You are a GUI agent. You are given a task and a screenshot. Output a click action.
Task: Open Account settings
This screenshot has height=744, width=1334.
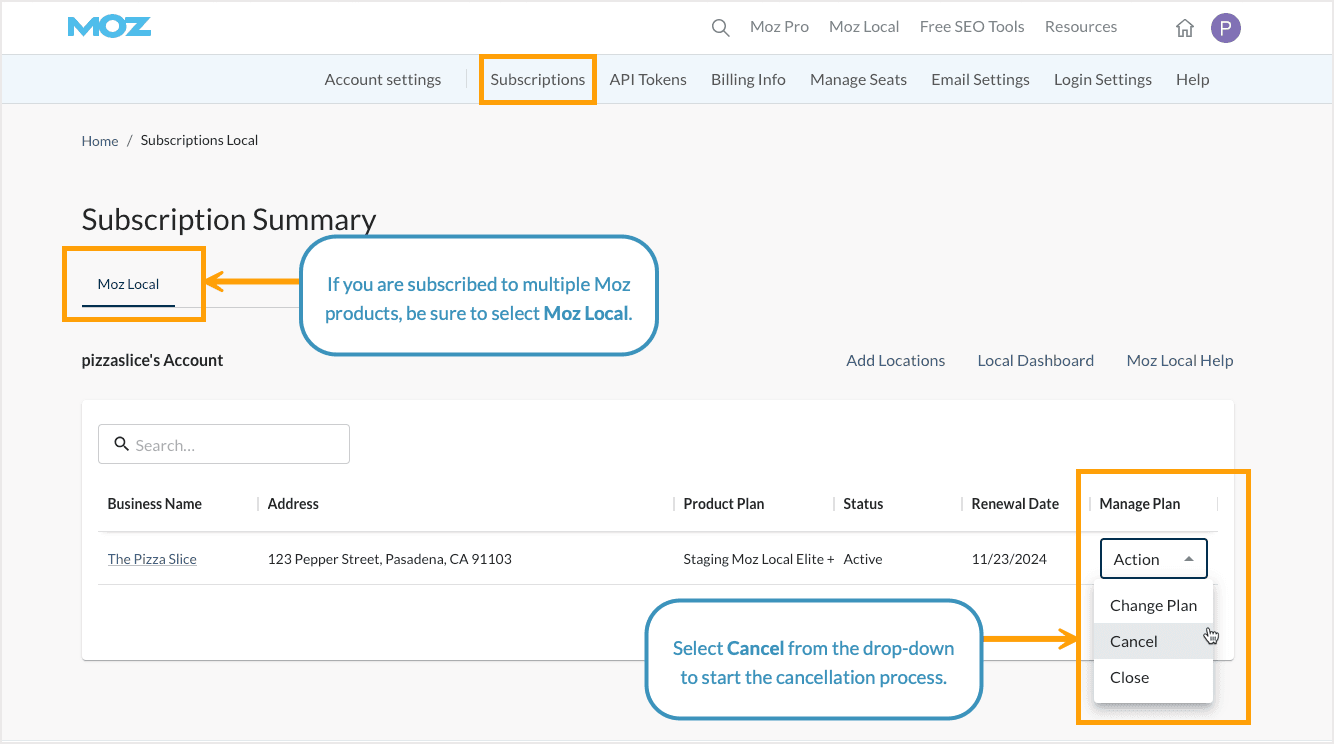[383, 79]
